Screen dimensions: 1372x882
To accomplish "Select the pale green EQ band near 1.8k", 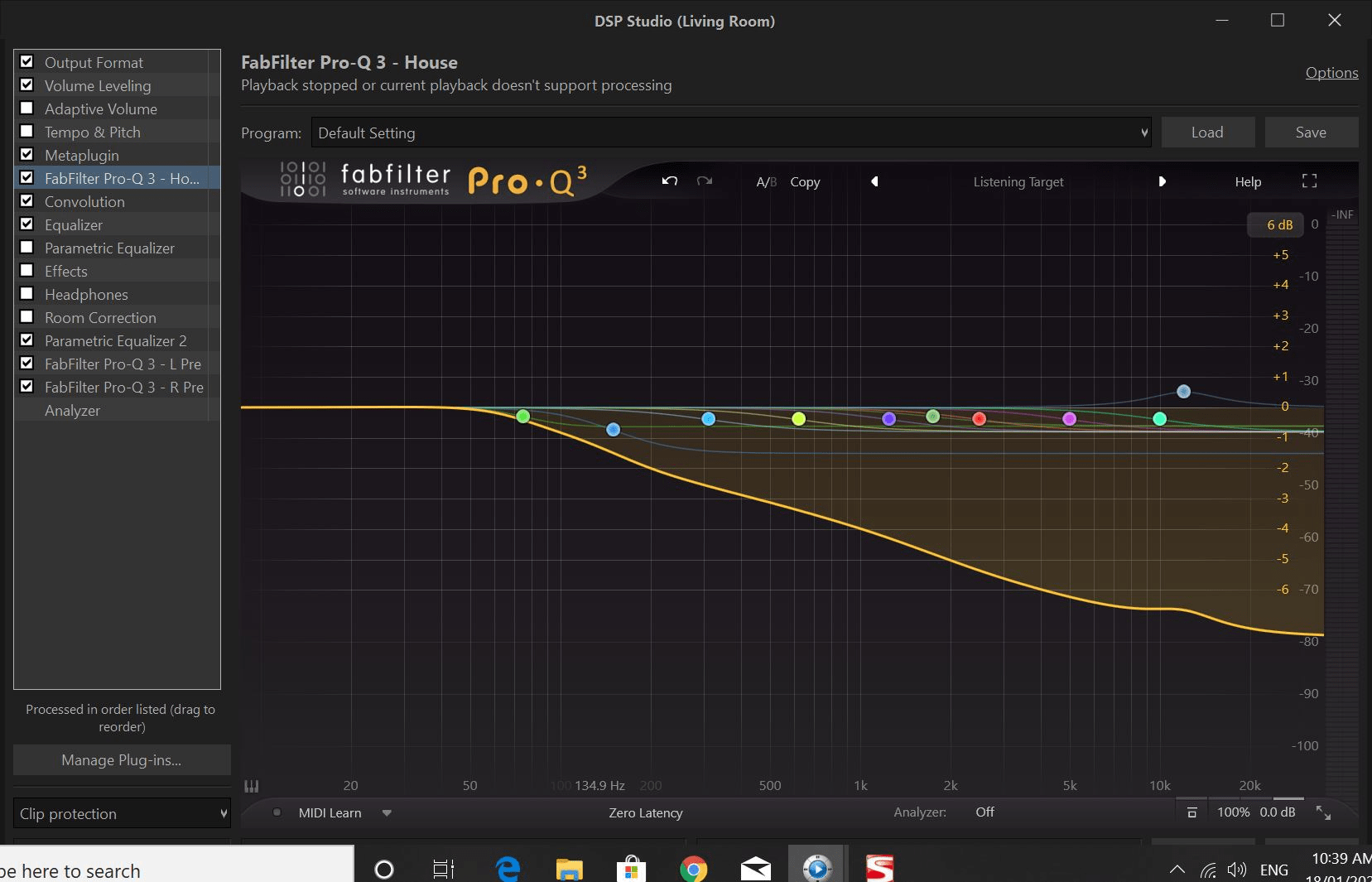I will (x=932, y=416).
